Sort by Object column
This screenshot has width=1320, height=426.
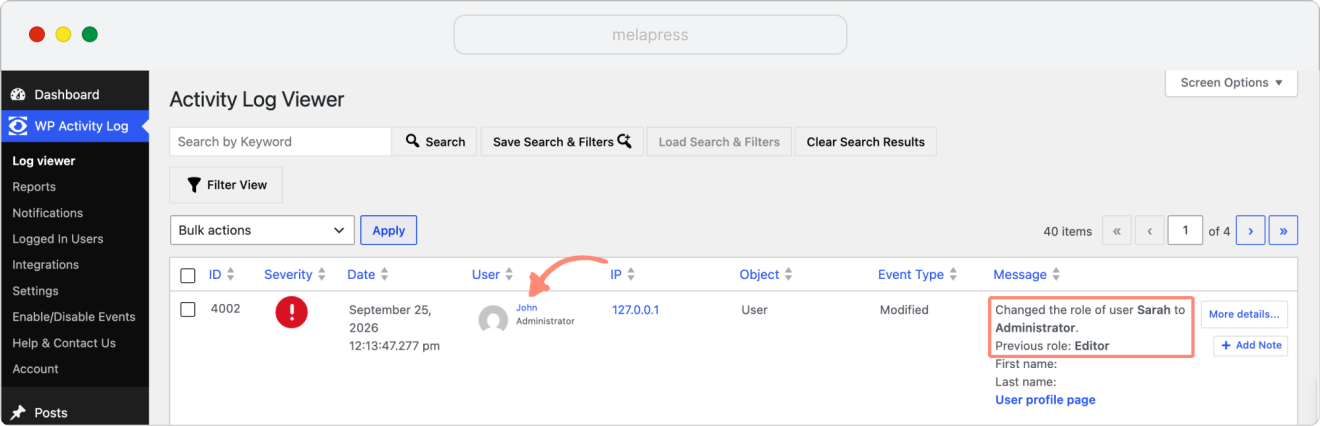[767, 274]
